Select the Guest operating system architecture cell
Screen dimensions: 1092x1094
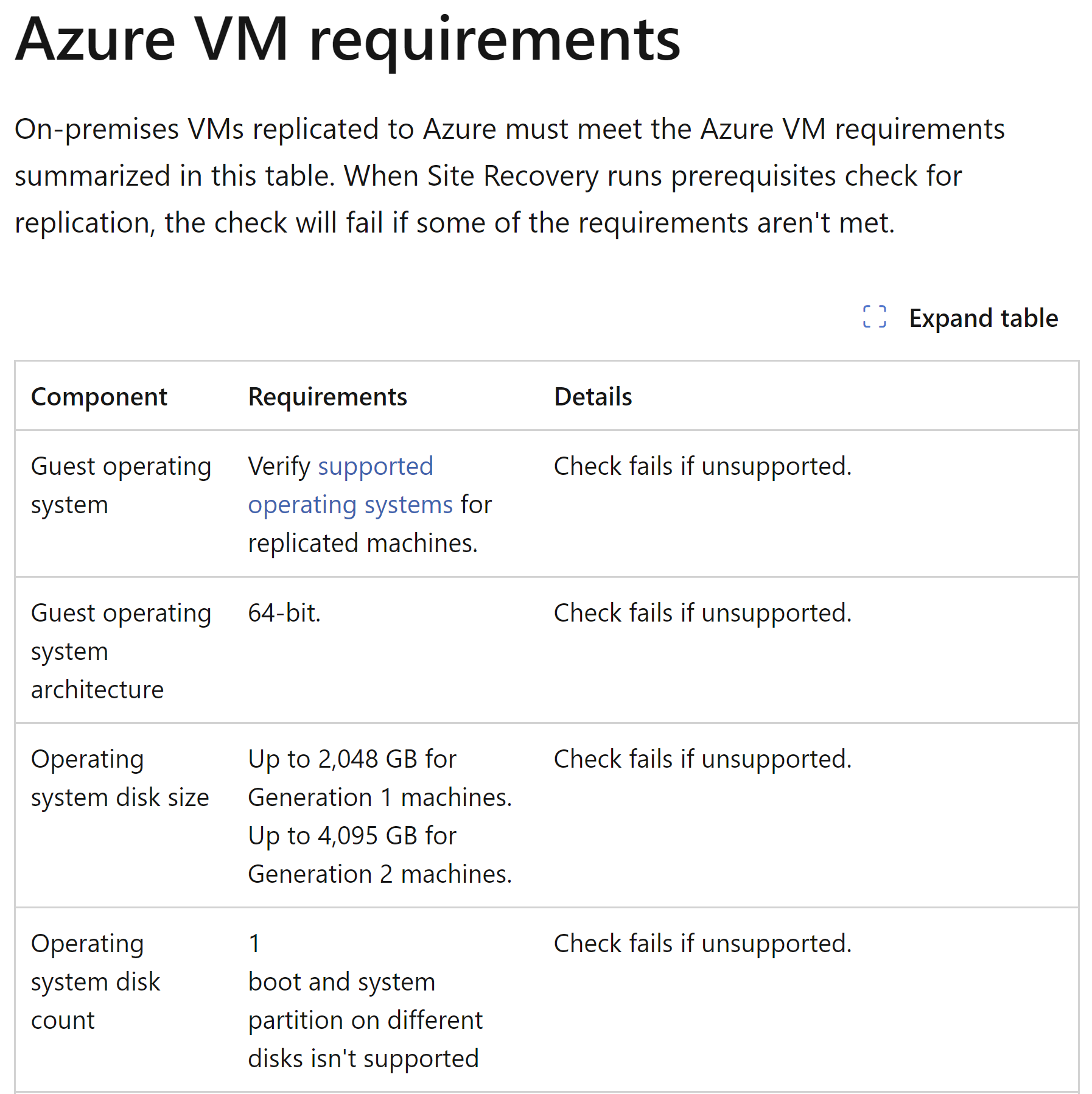click(x=121, y=651)
